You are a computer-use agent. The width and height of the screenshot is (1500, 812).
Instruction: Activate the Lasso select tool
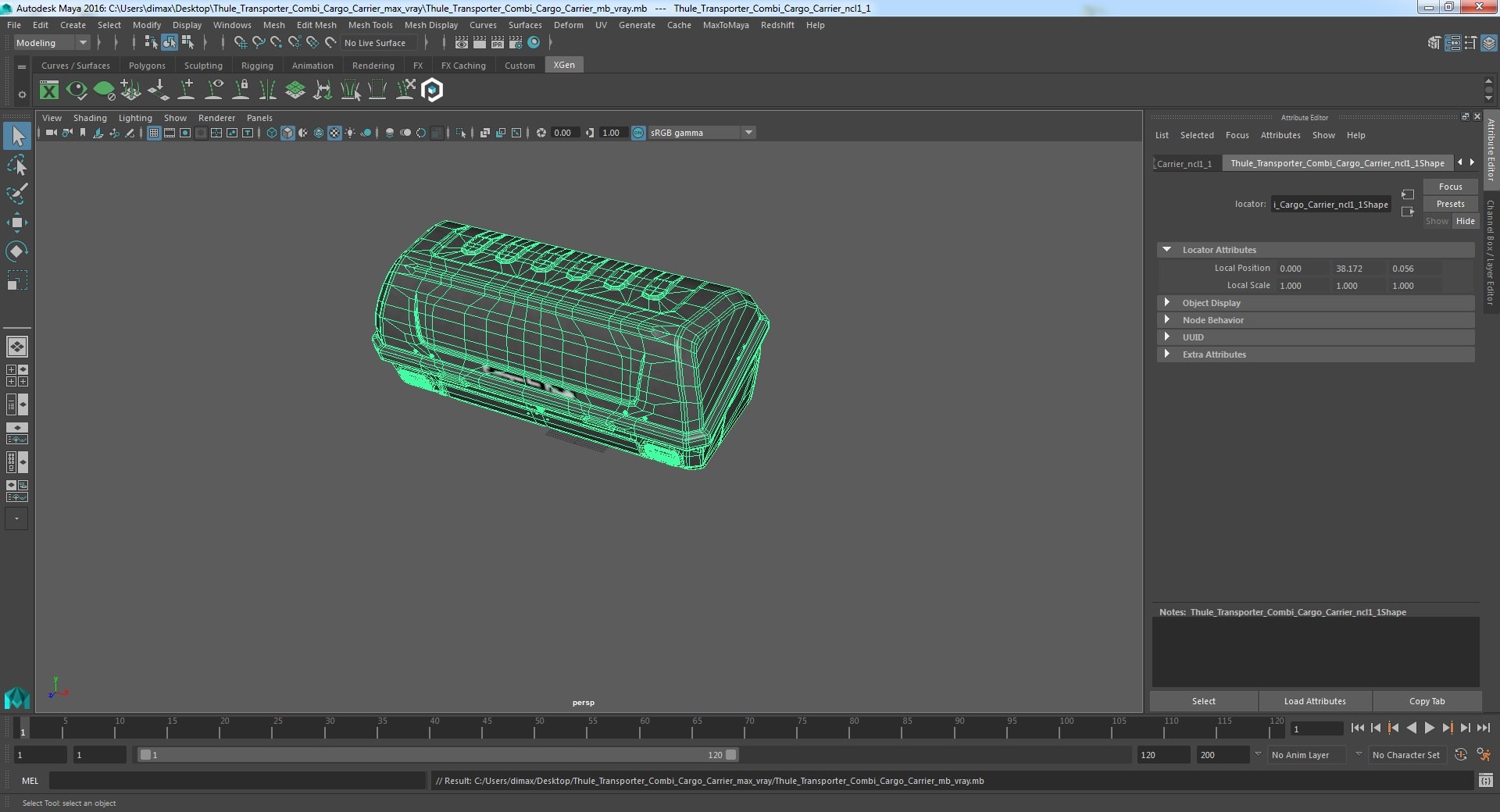pos(17,166)
